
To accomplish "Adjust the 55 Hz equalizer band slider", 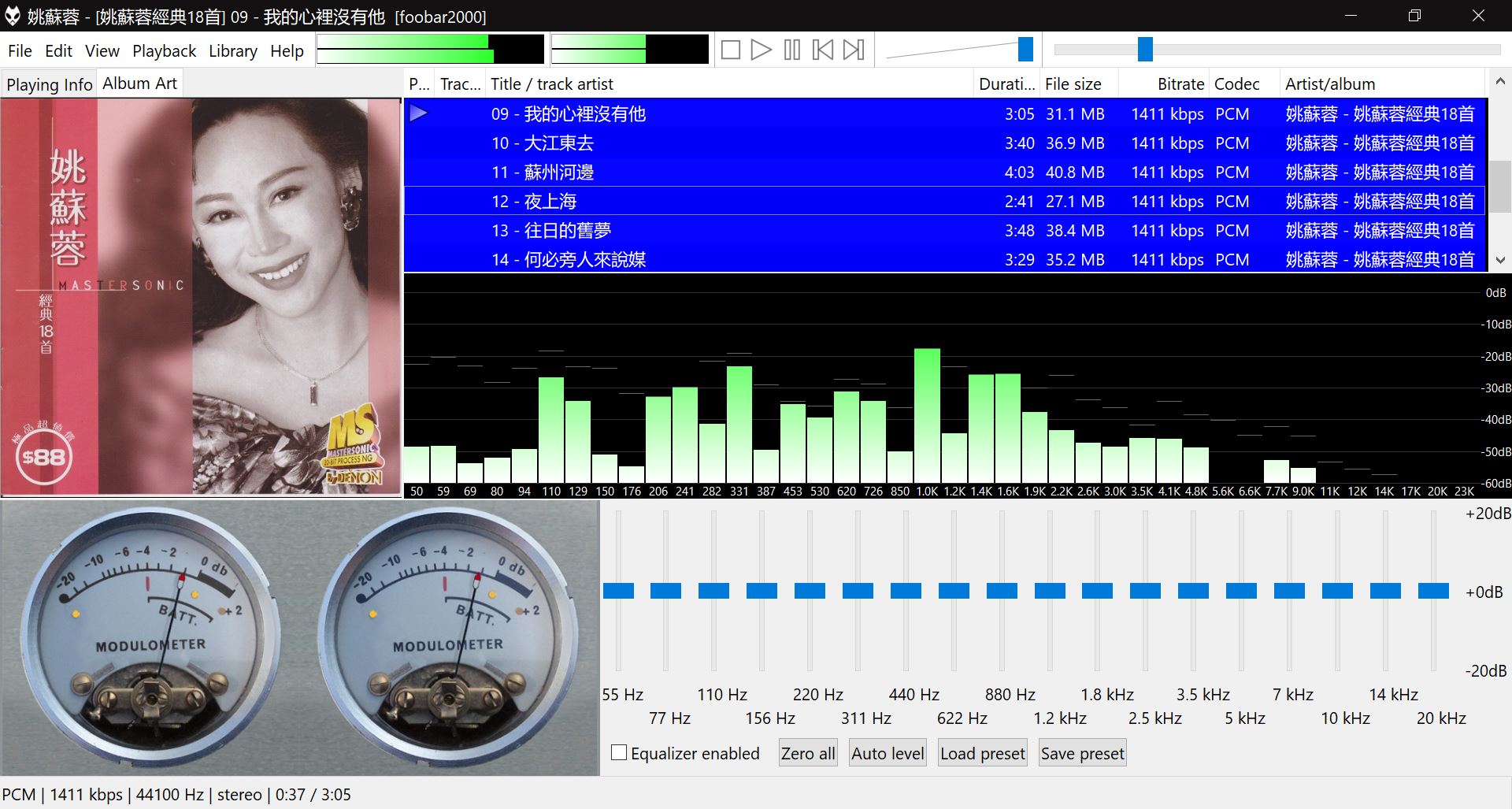I will click(618, 591).
